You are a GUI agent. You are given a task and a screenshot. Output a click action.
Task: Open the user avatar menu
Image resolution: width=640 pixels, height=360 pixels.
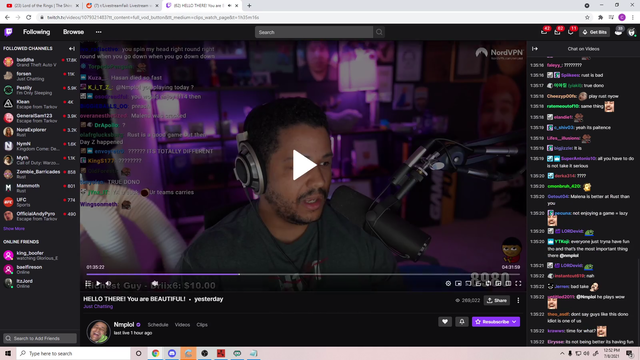[632, 32]
